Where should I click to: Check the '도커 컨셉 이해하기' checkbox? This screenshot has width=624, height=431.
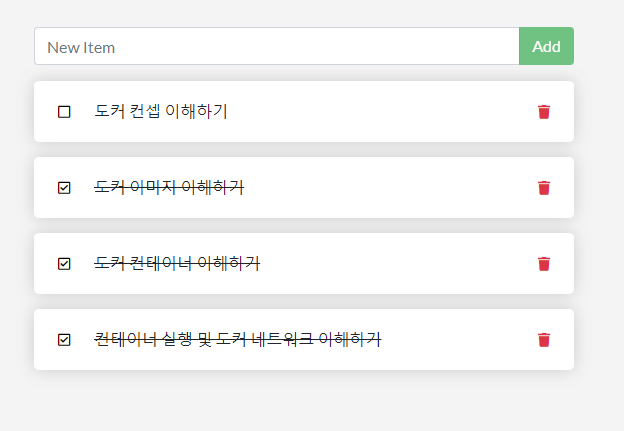(x=64, y=112)
